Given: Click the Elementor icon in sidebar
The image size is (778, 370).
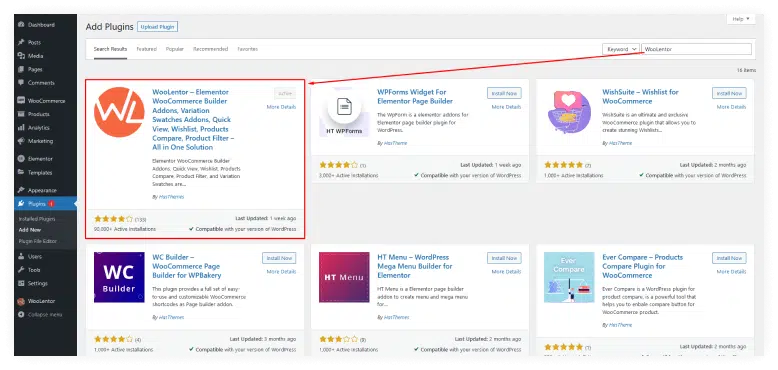Looking at the screenshot, I should pos(21,159).
